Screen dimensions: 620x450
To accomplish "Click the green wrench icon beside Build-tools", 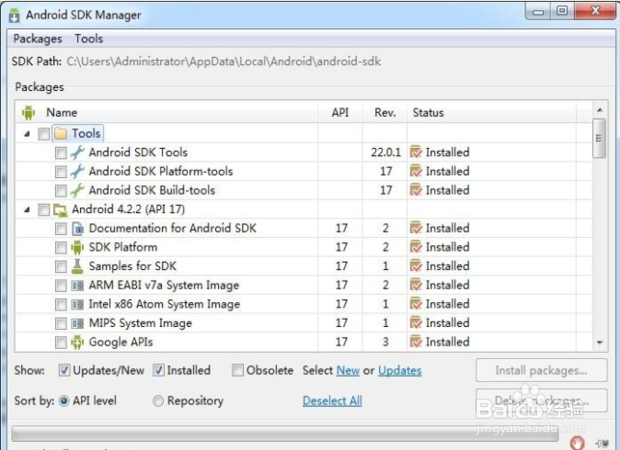I will point(78,190).
